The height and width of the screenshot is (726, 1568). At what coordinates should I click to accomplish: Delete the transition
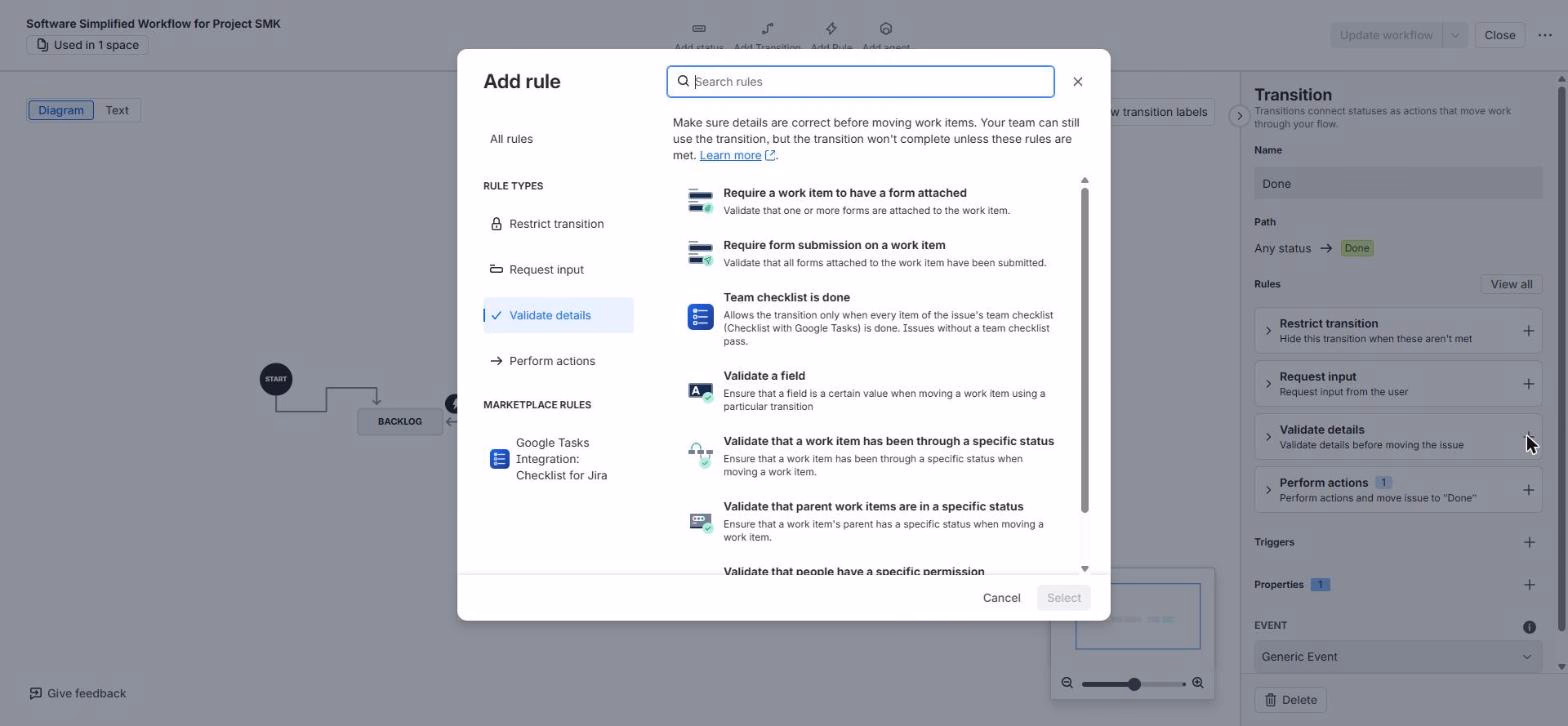[x=1291, y=700]
